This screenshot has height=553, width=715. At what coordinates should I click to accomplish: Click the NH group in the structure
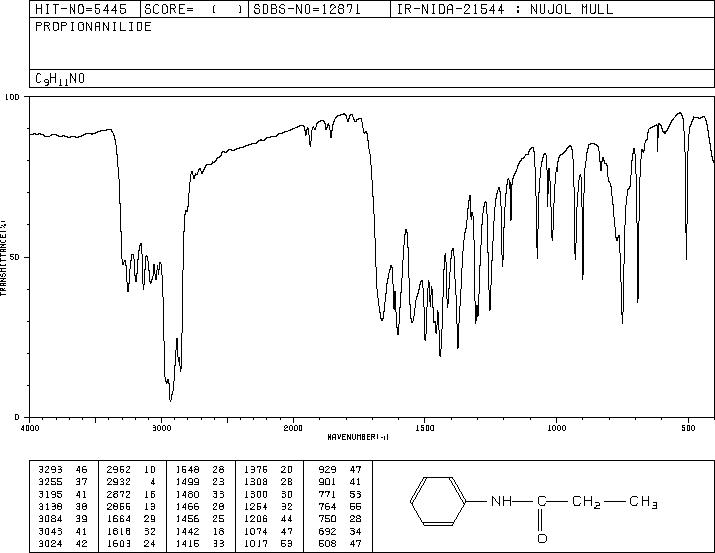(502, 502)
